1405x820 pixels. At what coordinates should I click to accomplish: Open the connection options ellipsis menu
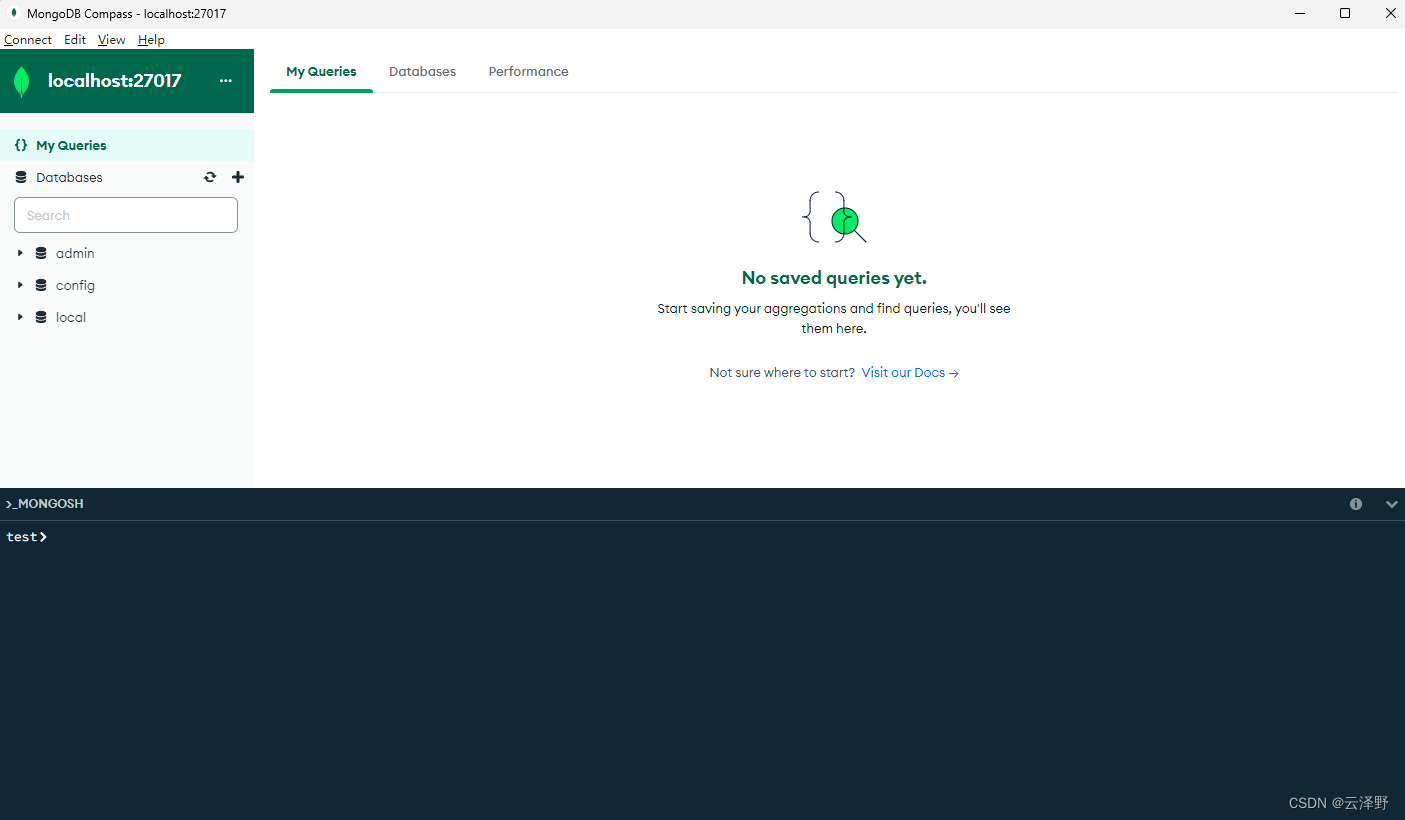coord(226,81)
